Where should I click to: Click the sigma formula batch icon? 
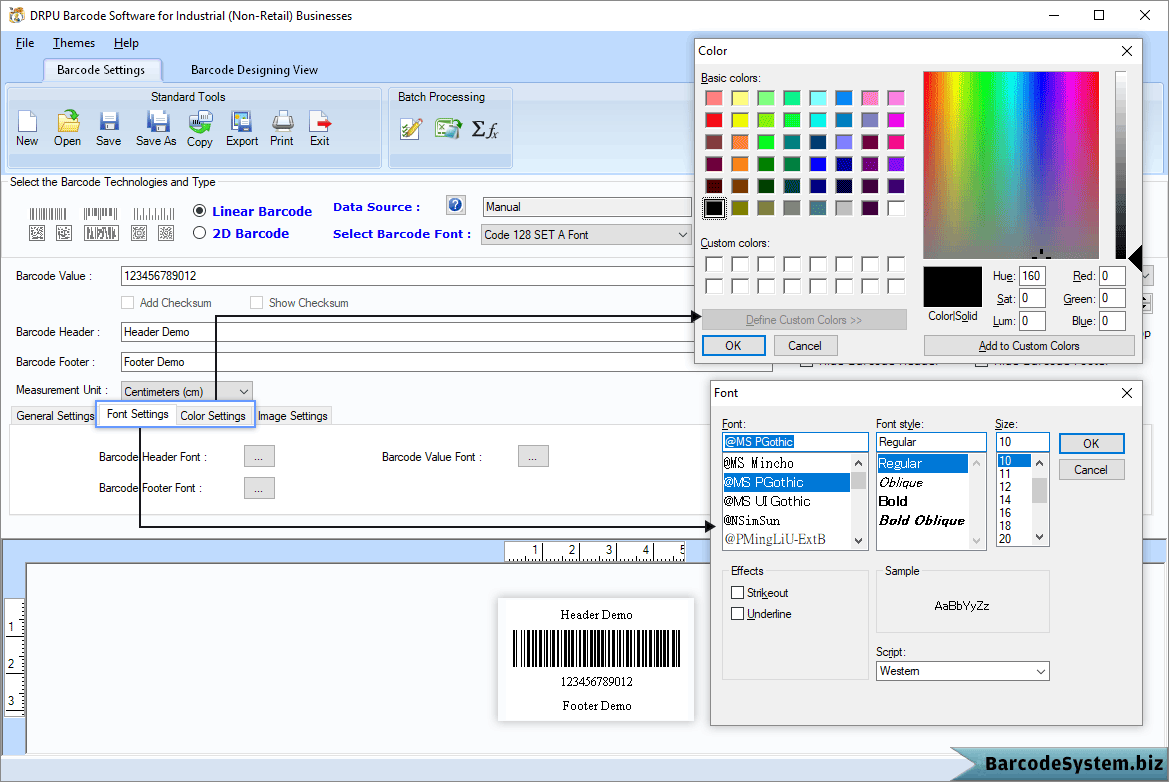pyautogui.click(x=485, y=129)
